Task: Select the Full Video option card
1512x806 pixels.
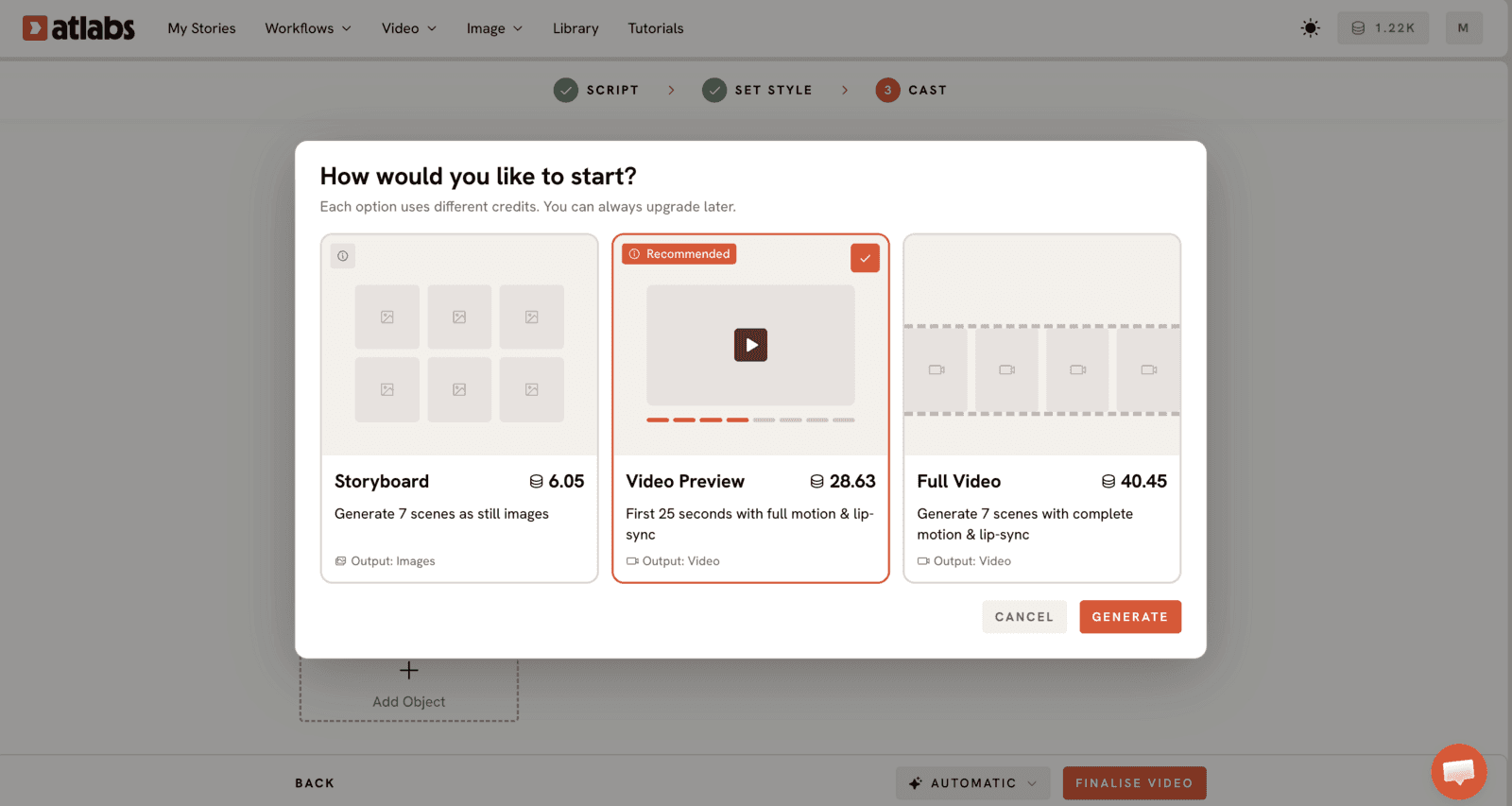Action: pos(1041,408)
